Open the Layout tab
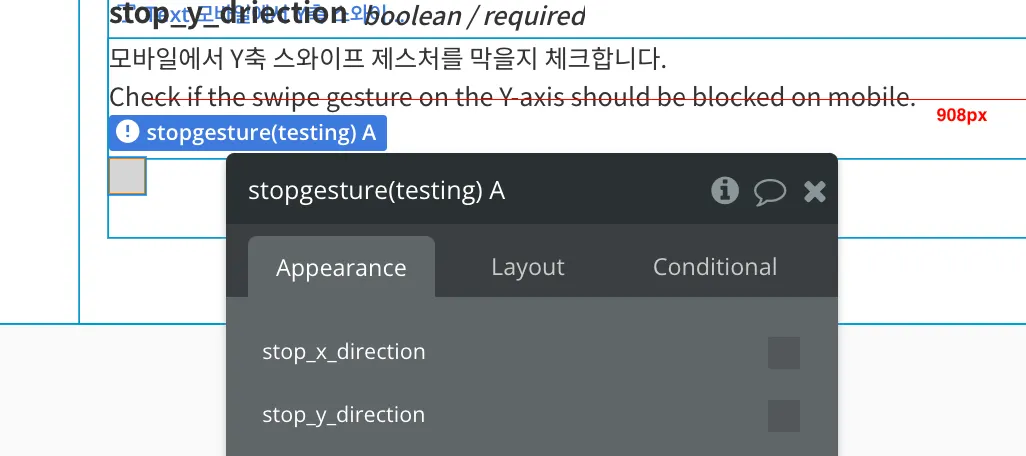1026x456 pixels. click(527, 267)
